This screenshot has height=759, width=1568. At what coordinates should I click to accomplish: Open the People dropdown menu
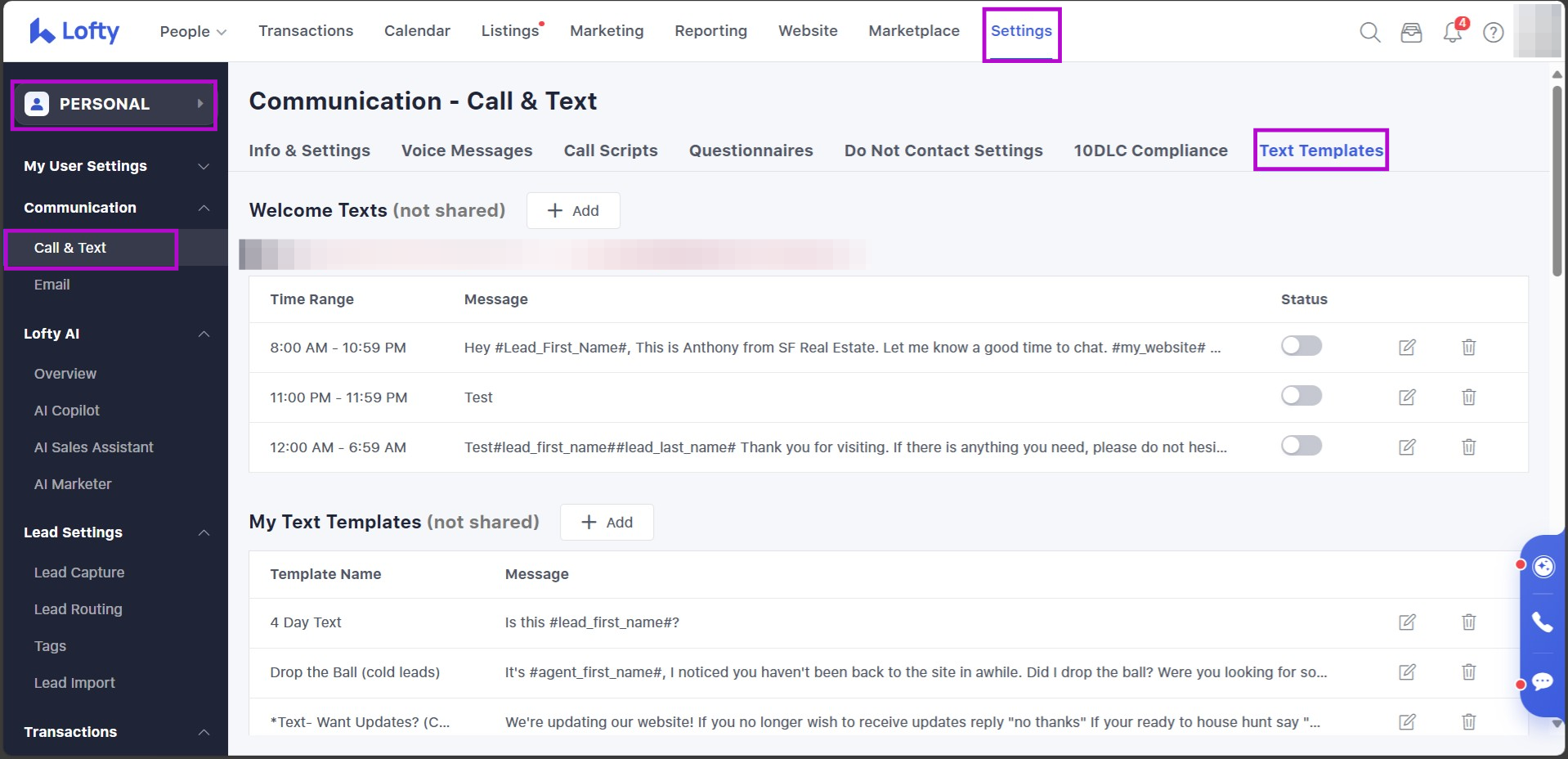193,31
